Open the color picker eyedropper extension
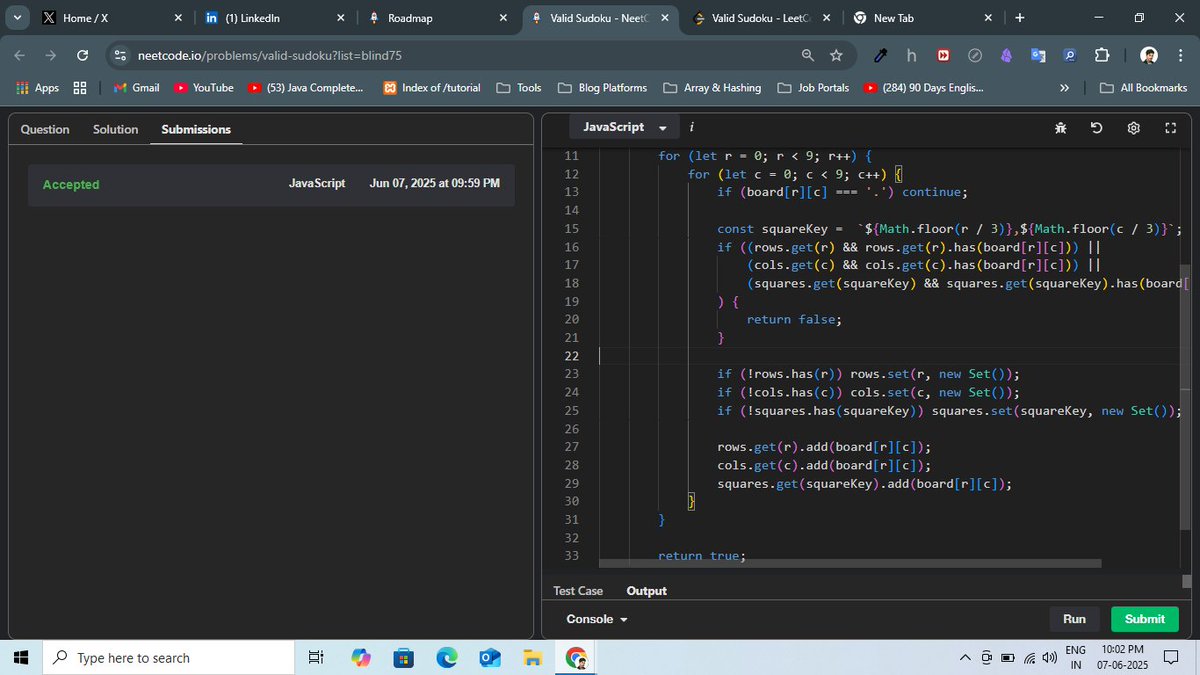The width and height of the screenshot is (1200, 675). [880, 56]
